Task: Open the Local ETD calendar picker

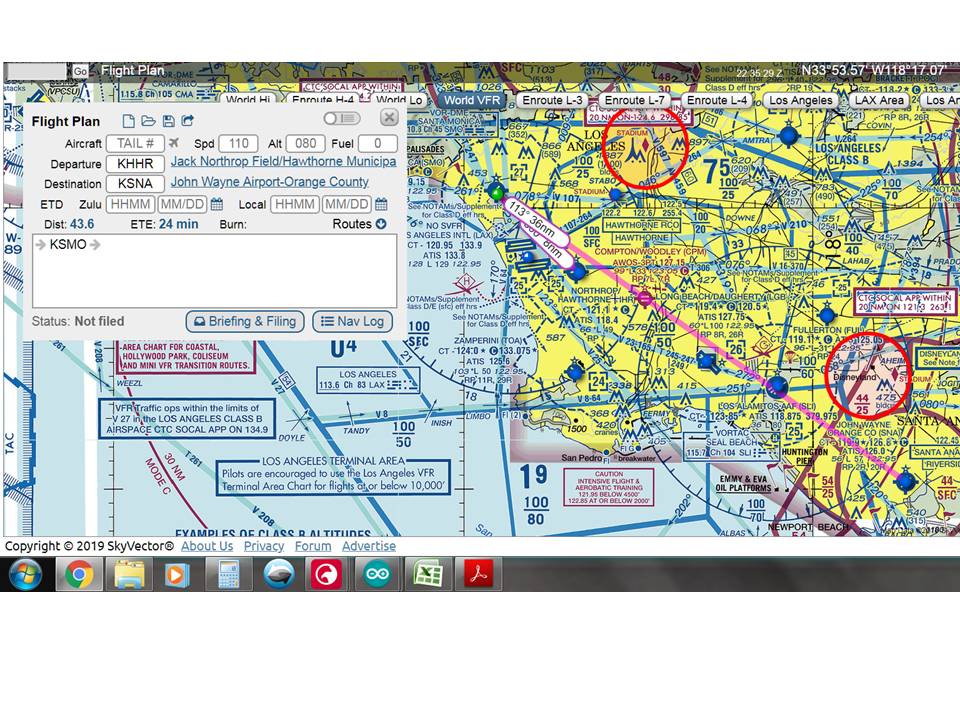Action: pyautogui.click(x=381, y=204)
